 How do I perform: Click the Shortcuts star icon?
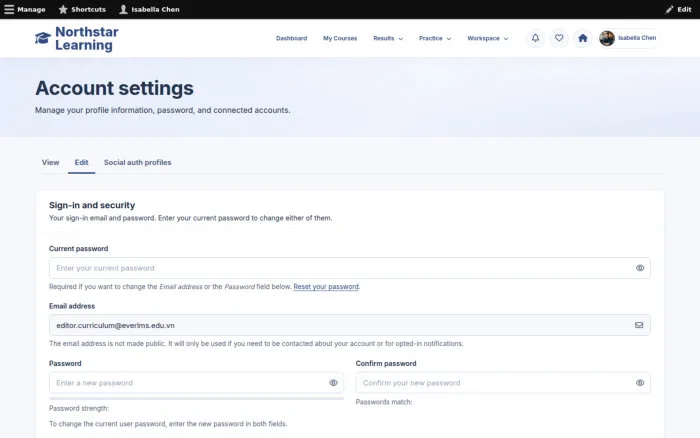(63, 9)
